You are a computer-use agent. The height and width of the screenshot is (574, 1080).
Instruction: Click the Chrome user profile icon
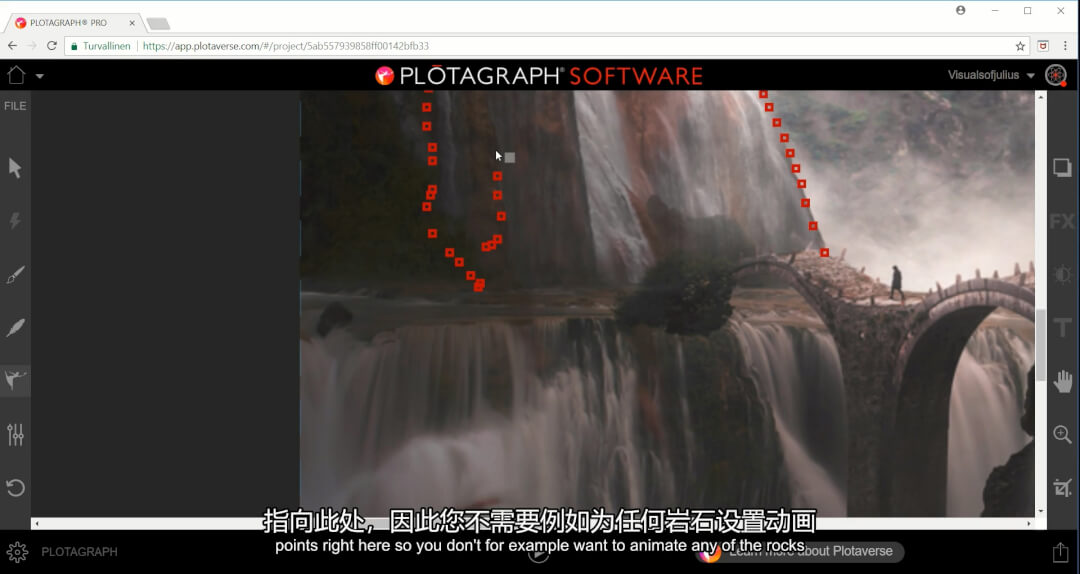point(961,10)
